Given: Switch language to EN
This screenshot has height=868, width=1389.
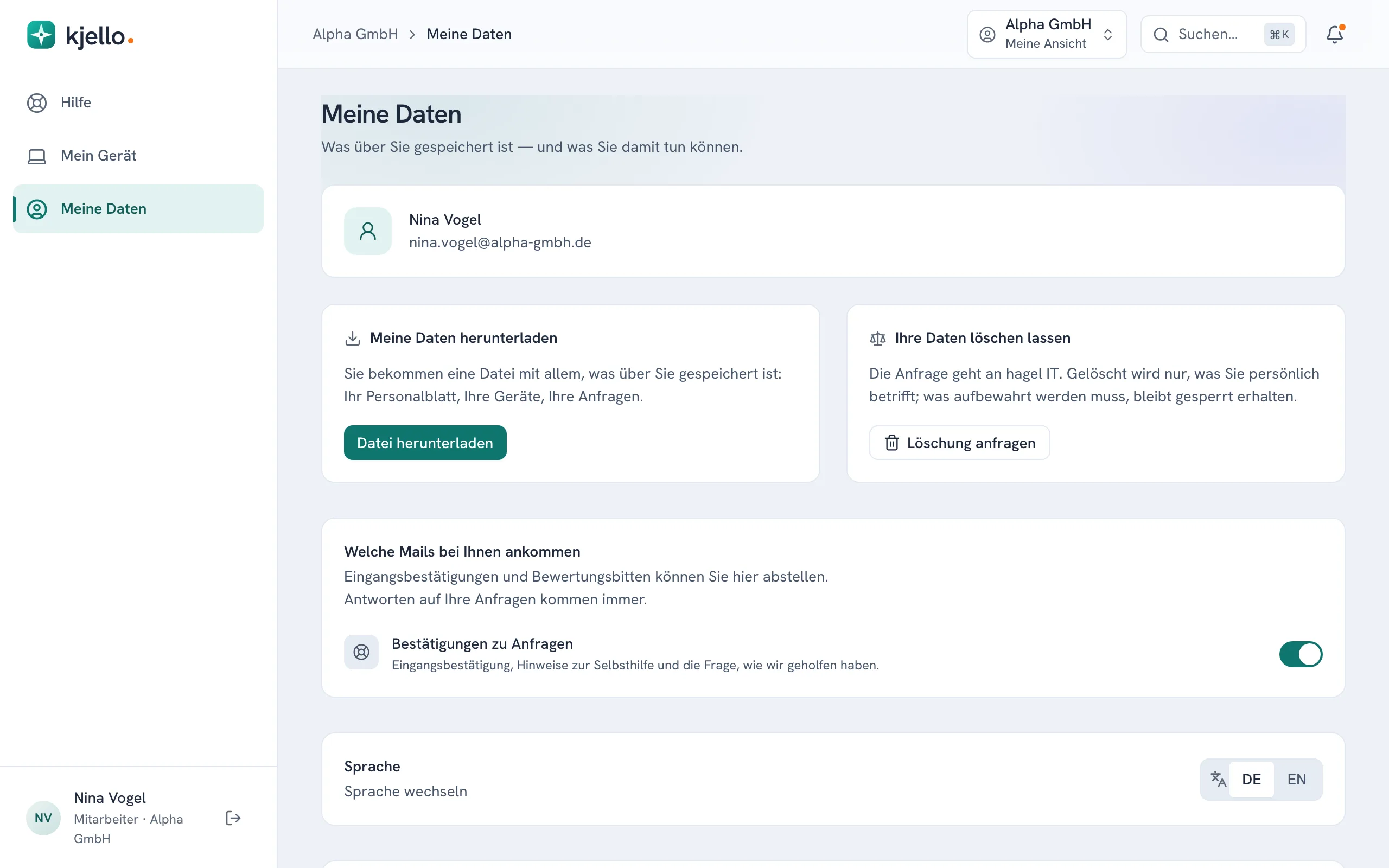Looking at the screenshot, I should (1297, 779).
